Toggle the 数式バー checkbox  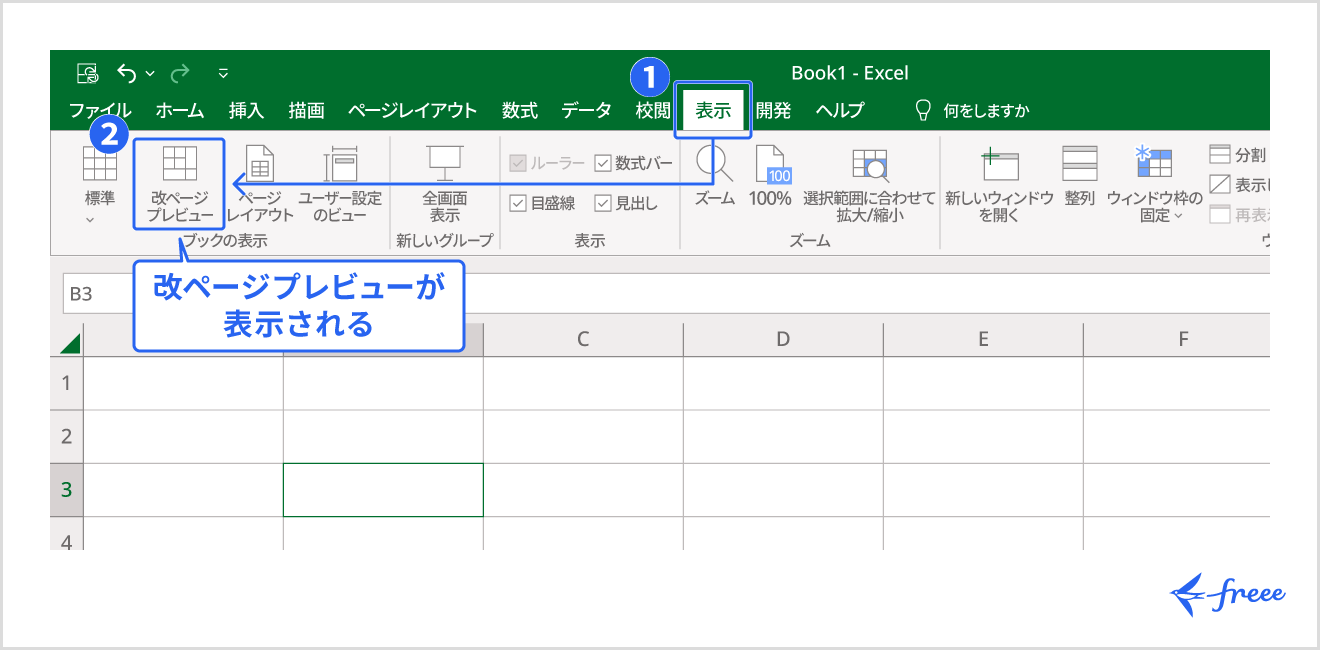pyautogui.click(x=604, y=161)
